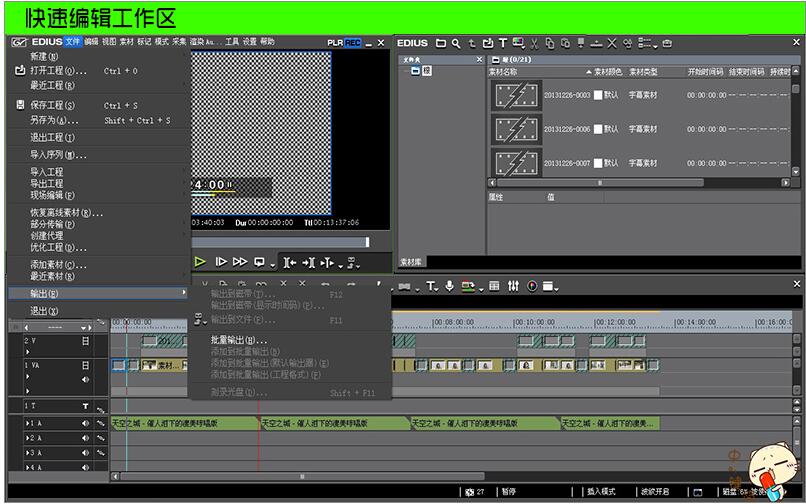
Task: Select 另存为(A)... menu item
Action: 98,120
